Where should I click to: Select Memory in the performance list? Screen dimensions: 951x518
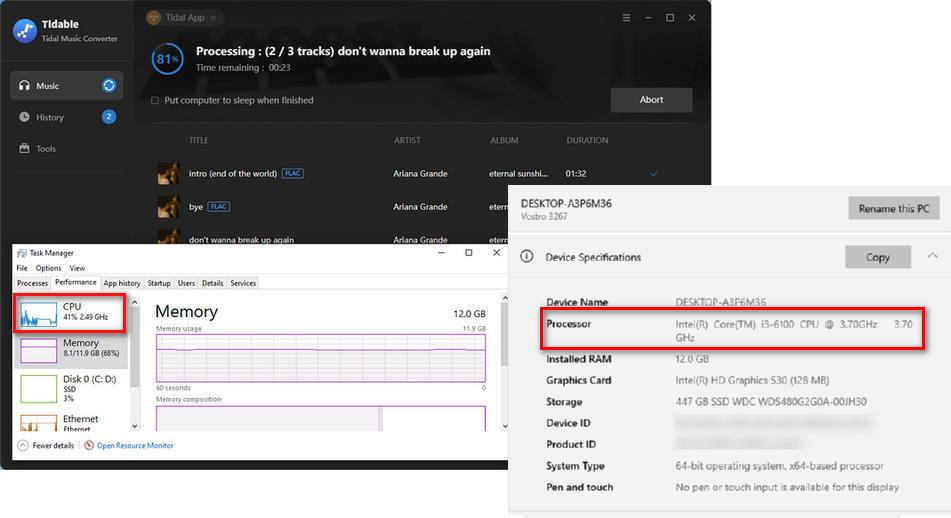pos(71,351)
